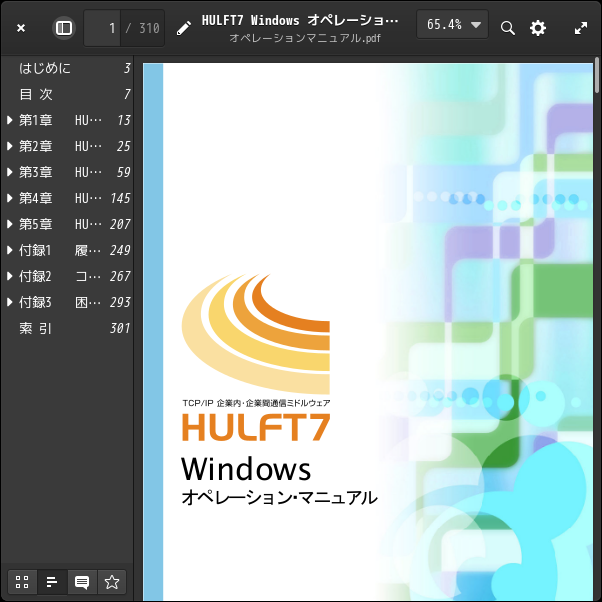Image resolution: width=602 pixels, height=602 pixels.
Task: Expand the 付録3 outline node
Action: pyautogui.click(x=10, y=302)
